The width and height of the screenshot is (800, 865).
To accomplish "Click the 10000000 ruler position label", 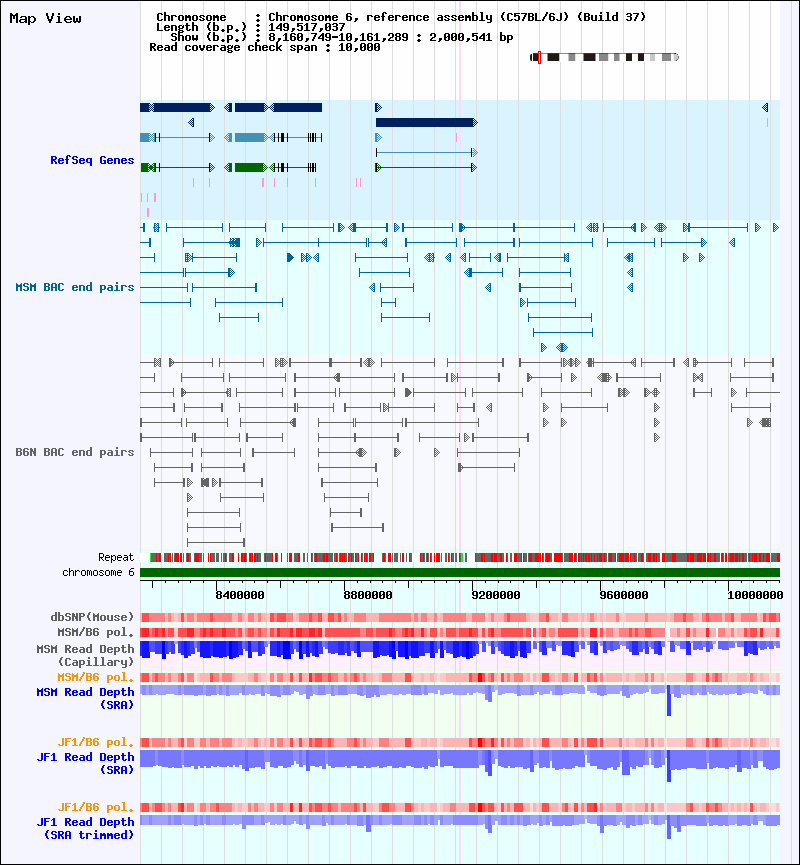I will [755, 595].
